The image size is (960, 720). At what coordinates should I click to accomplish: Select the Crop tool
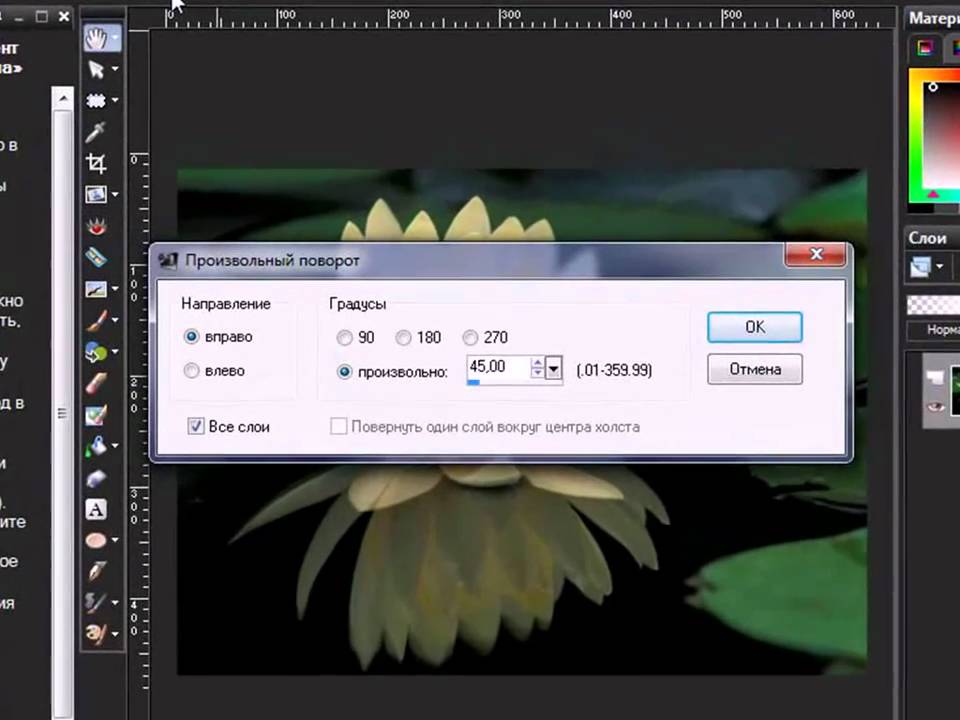(x=96, y=163)
